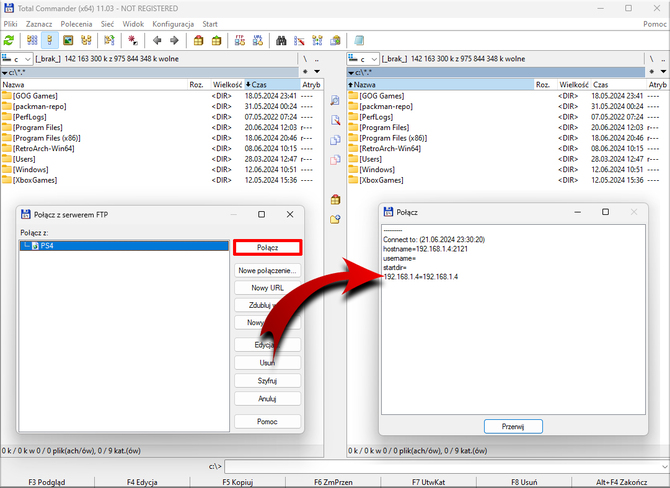Select the full details view toolbar icon

click(x=50, y=41)
